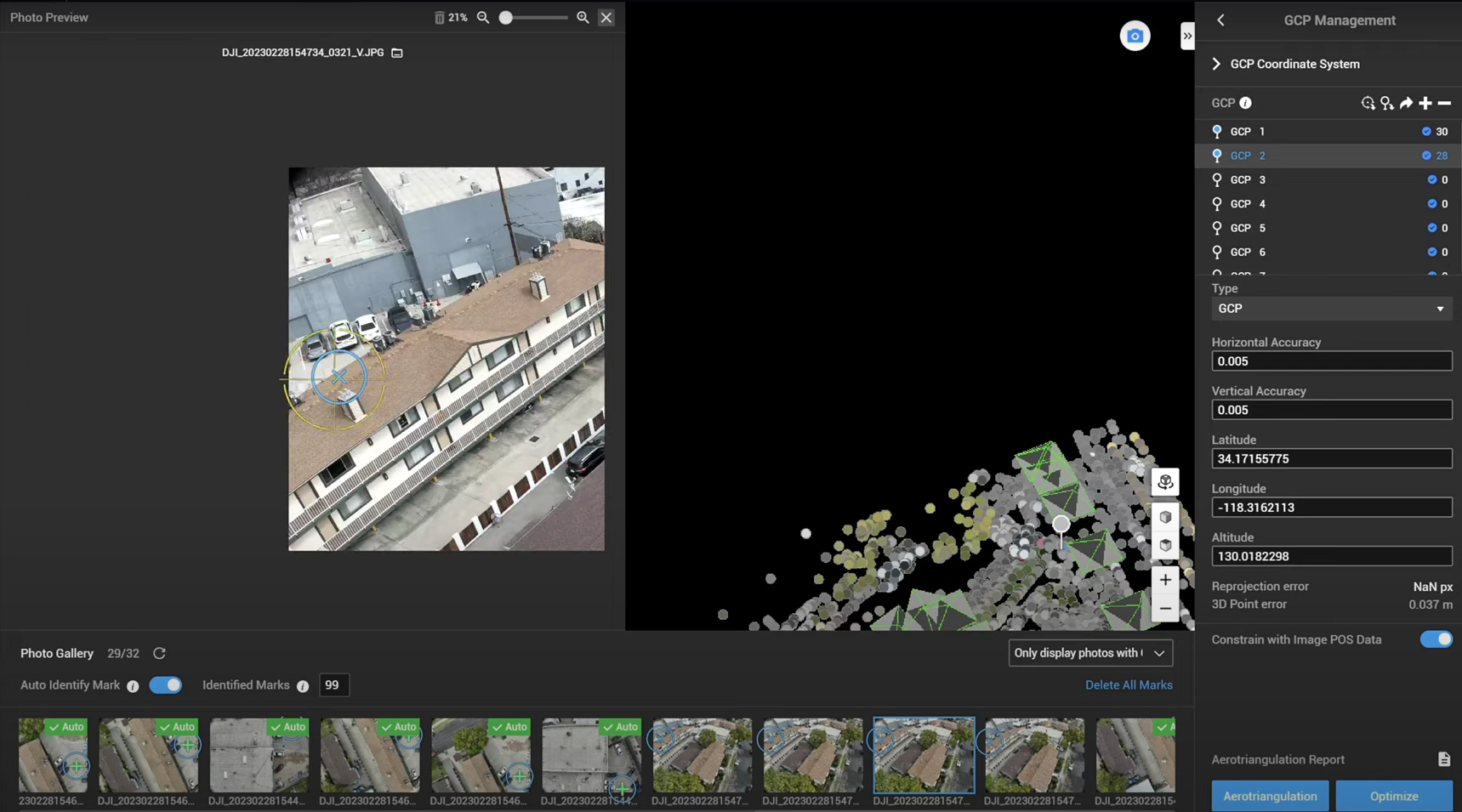Viewport: 1462px width, 812px height.
Task: Remove selected GCP with minus icon
Action: pyautogui.click(x=1444, y=103)
